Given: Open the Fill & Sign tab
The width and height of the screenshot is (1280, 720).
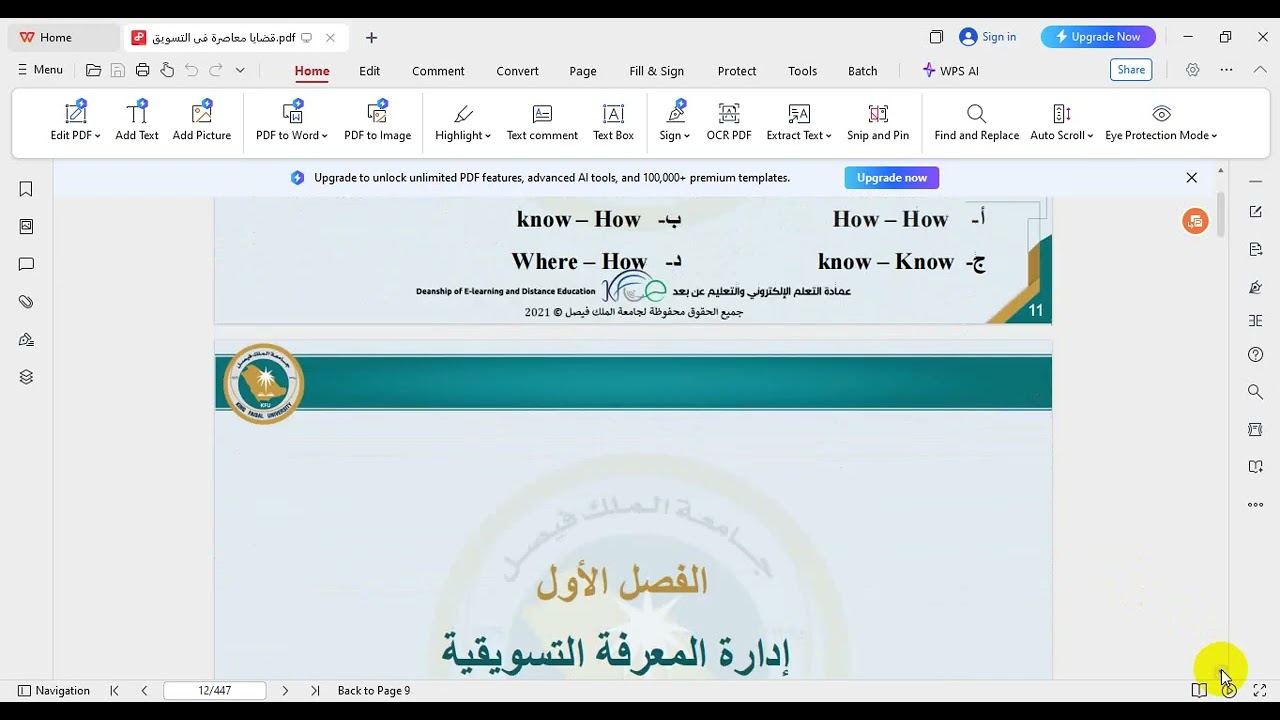Looking at the screenshot, I should point(657,71).
